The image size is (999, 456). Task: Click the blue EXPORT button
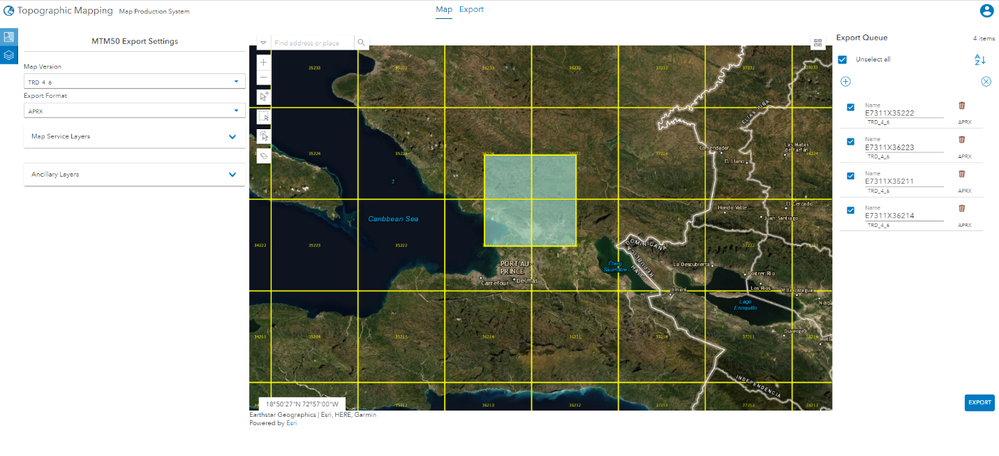click(979, 403)
